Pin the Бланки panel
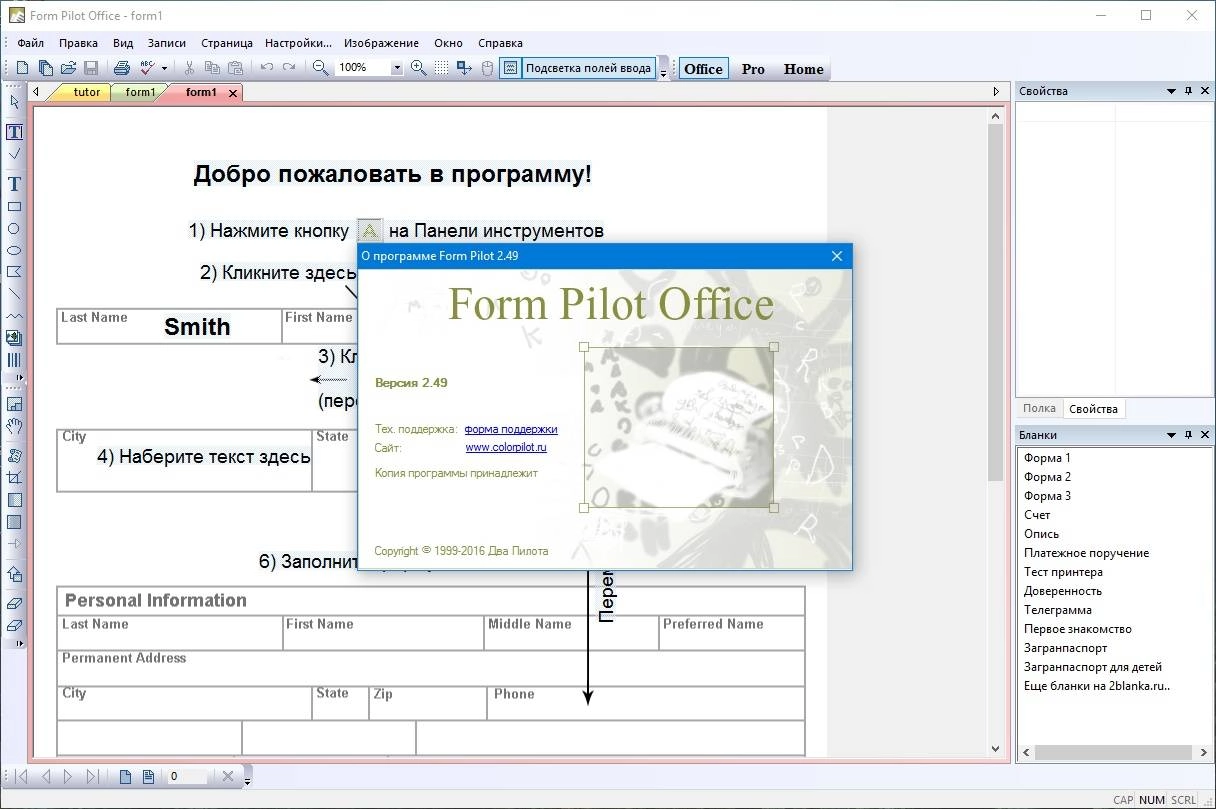Image resolution: width=1216 pixels, height=809 pixels. pos(1188,435)
